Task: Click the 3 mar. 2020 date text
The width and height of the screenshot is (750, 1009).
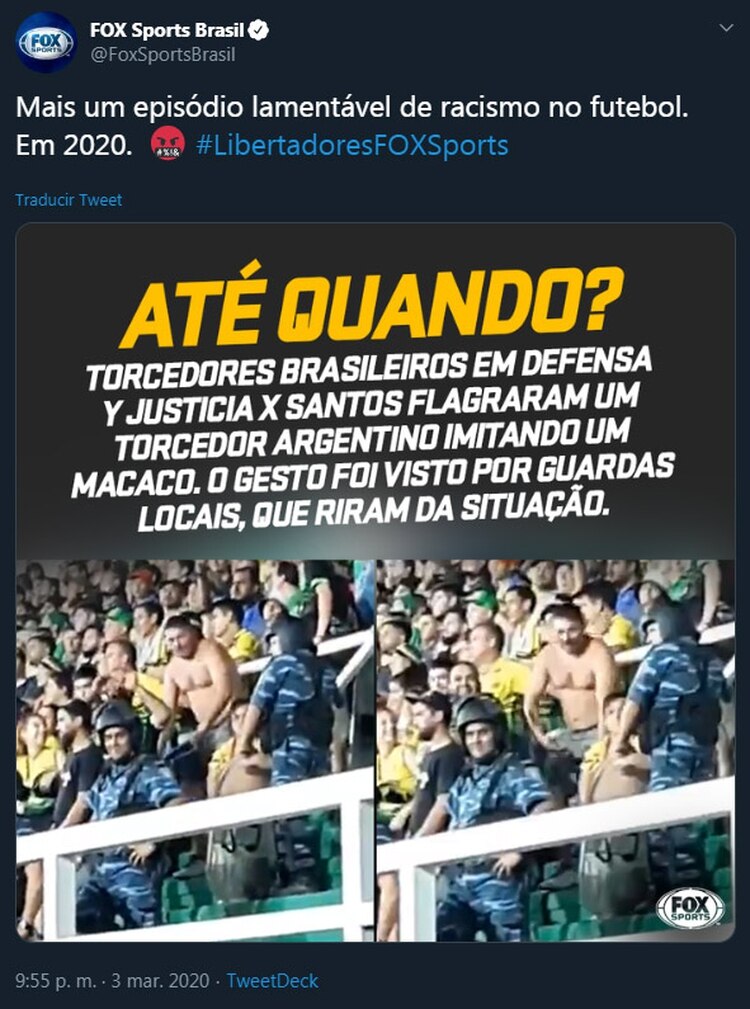Action: (160, 981)
